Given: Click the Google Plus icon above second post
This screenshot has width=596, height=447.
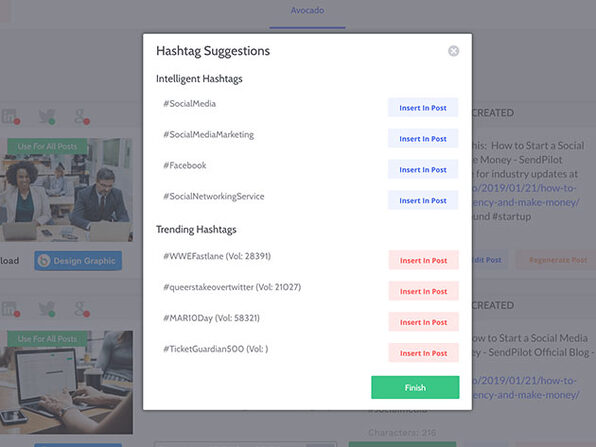Looking at the screenshot, I should pos(81,309).
